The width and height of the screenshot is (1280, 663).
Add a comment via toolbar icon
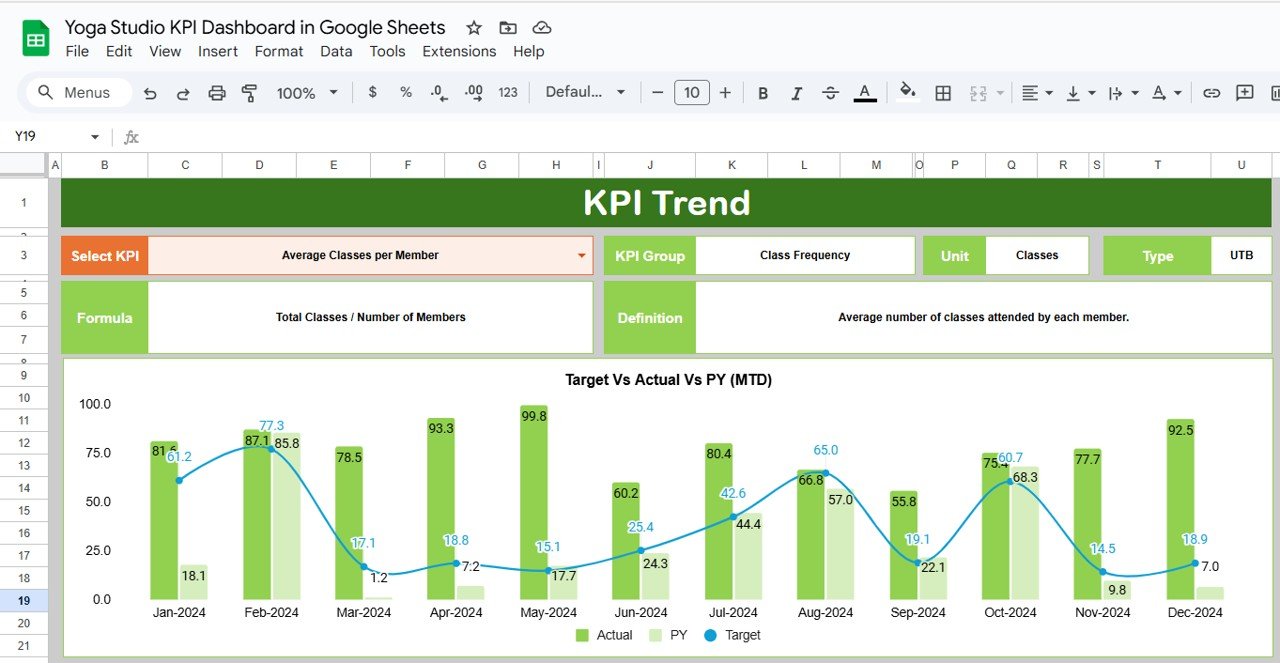click(1244, 93)
